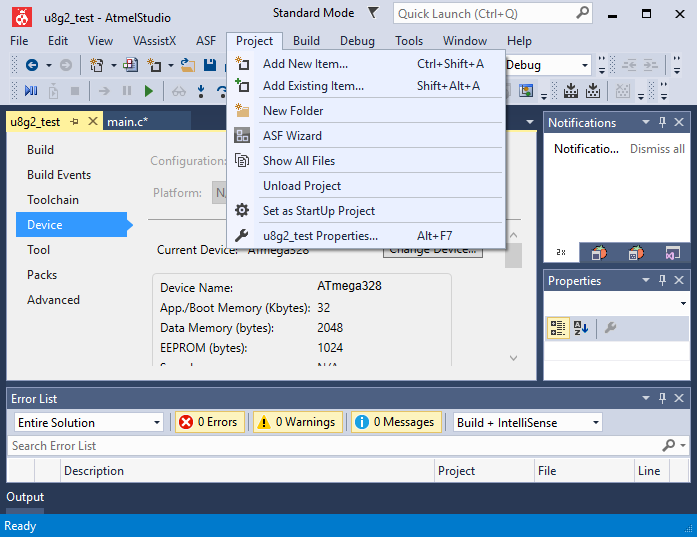
Task: Open the Entire Solution scope dropdown
Action: point(87,422)
